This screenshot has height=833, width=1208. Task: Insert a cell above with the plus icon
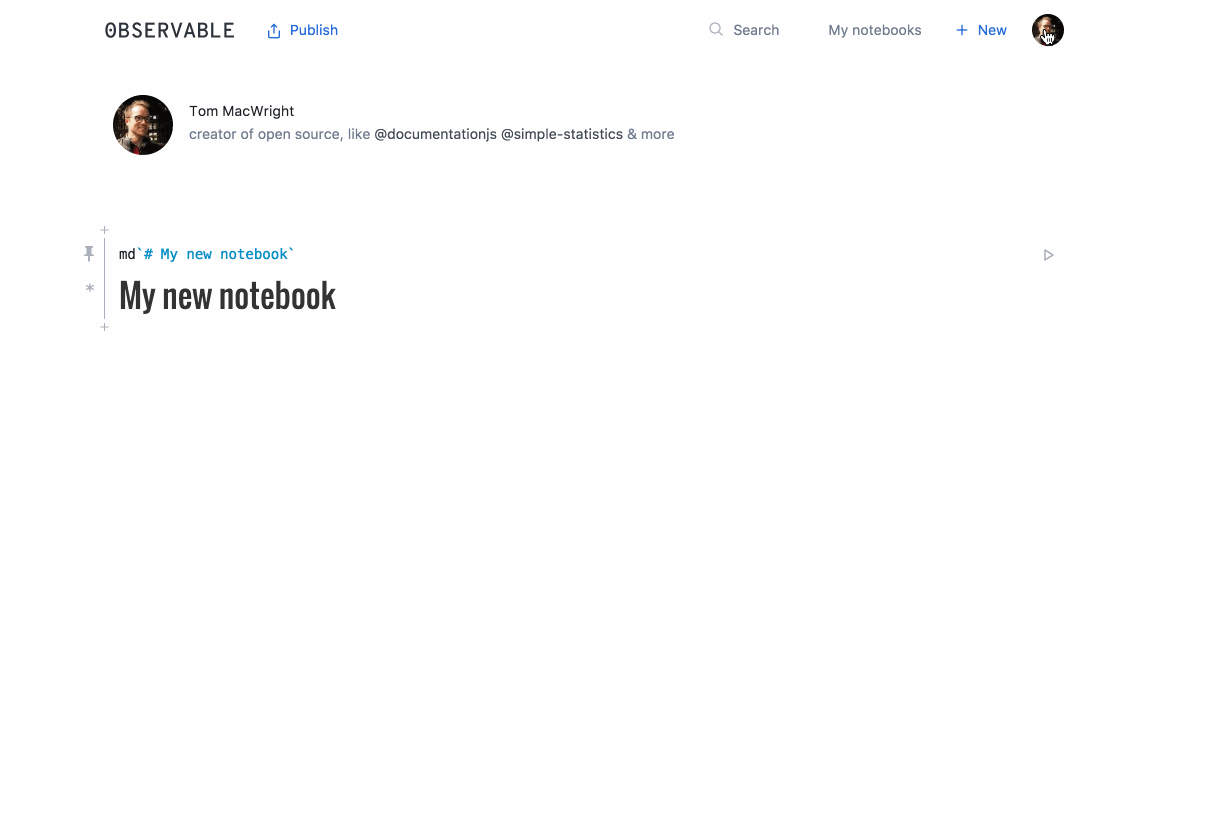tap(104, 230)
